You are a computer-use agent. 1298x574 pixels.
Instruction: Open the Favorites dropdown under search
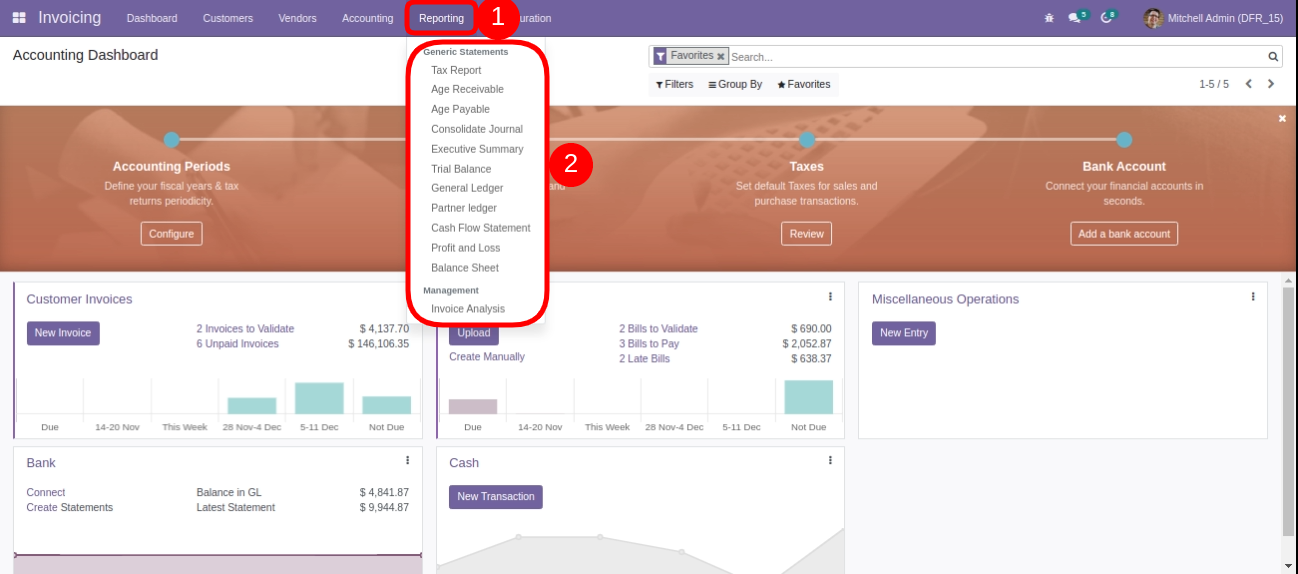804,84
